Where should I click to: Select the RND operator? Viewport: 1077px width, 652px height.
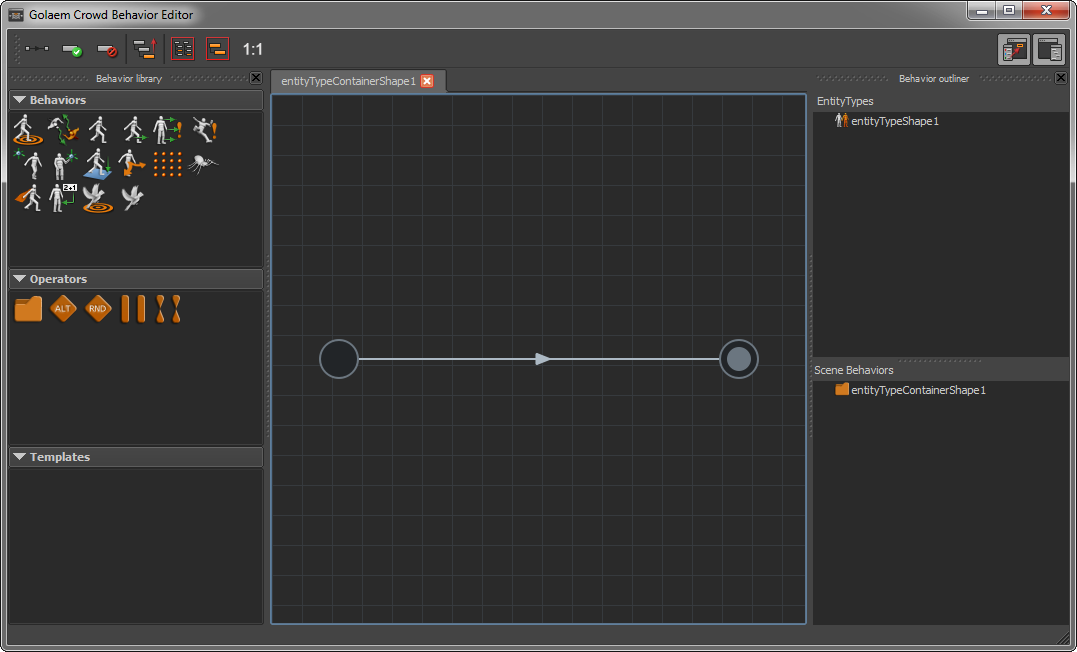[x=98, y=309]
